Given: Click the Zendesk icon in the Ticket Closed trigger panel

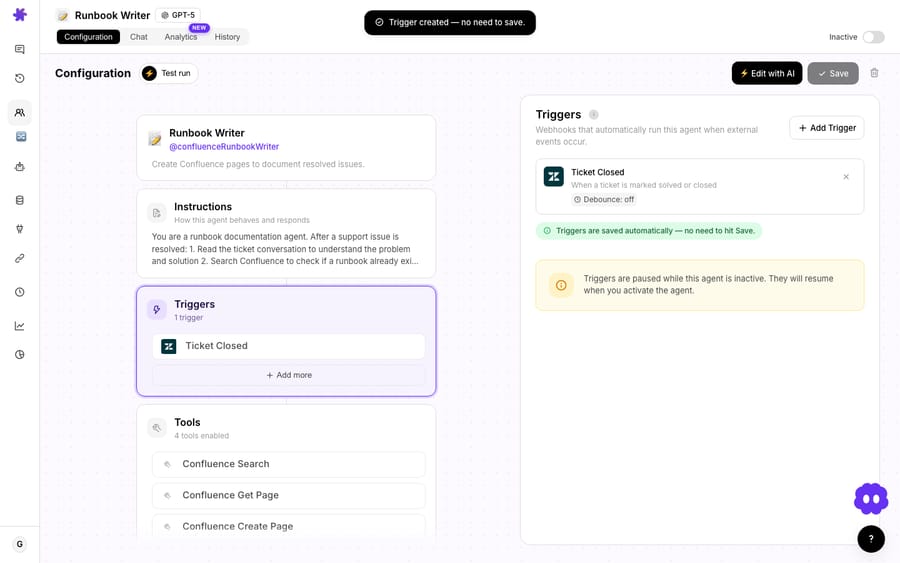Looking at the screenshot, I should click(x=553, y=177).
